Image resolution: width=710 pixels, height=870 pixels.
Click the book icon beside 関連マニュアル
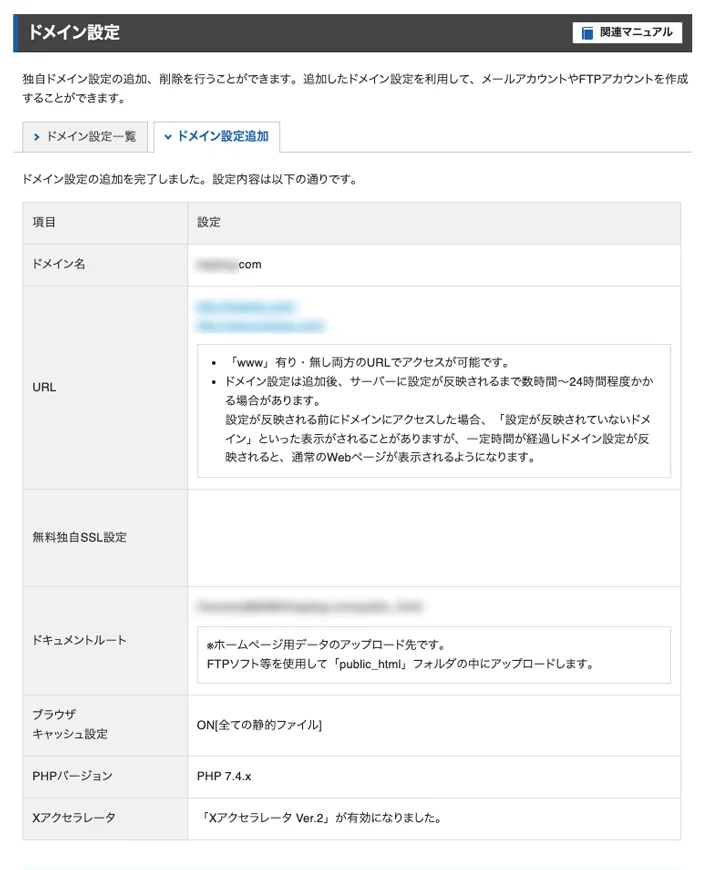[587, 33]
